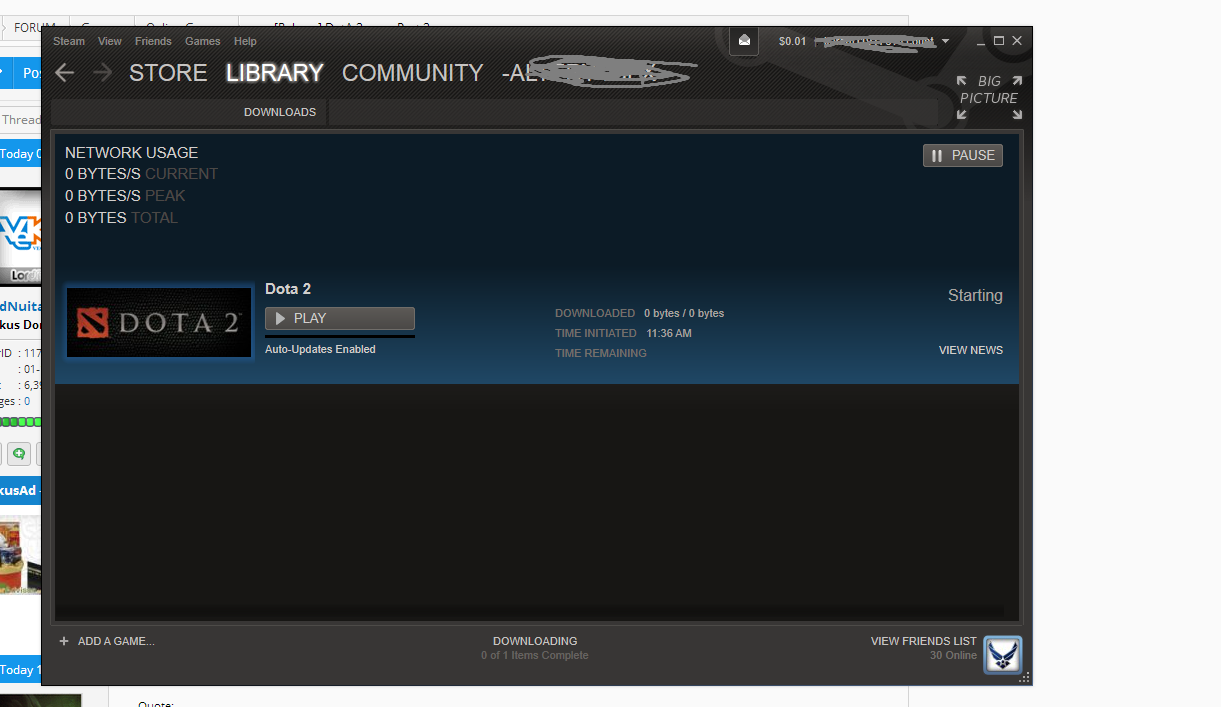Click '0 BYTES/S PEAK' network usage line
The image size is (1221, 707).
[125, 196]
